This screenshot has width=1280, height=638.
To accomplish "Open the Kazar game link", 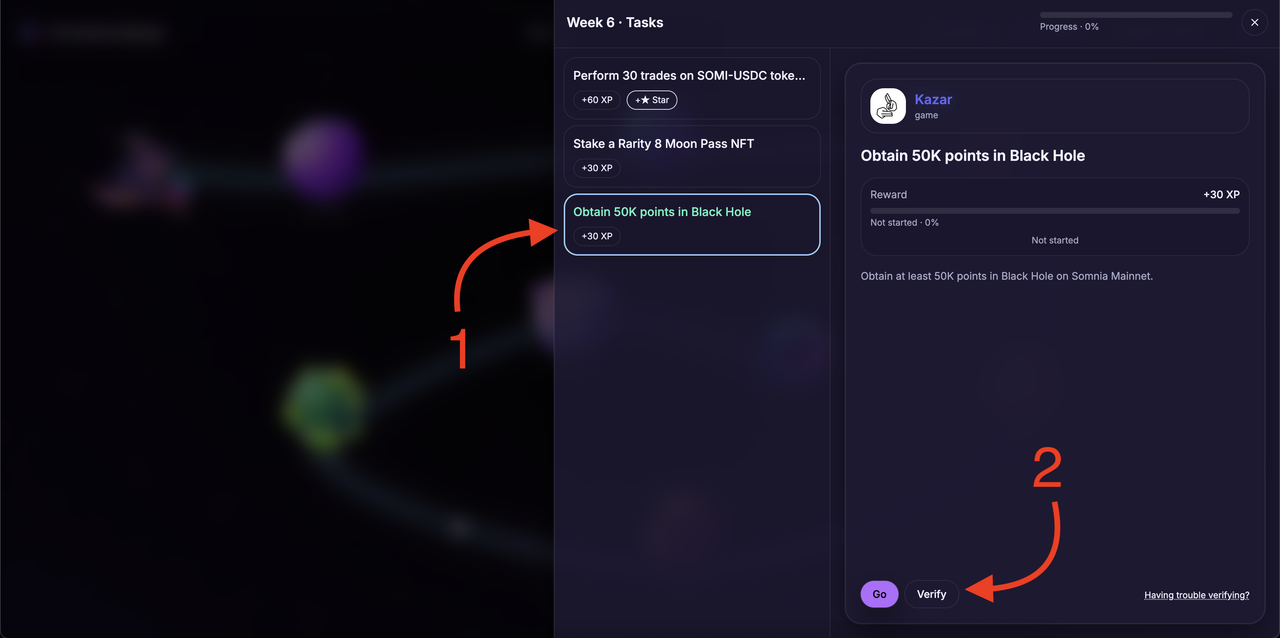I will tap(933, 99).
